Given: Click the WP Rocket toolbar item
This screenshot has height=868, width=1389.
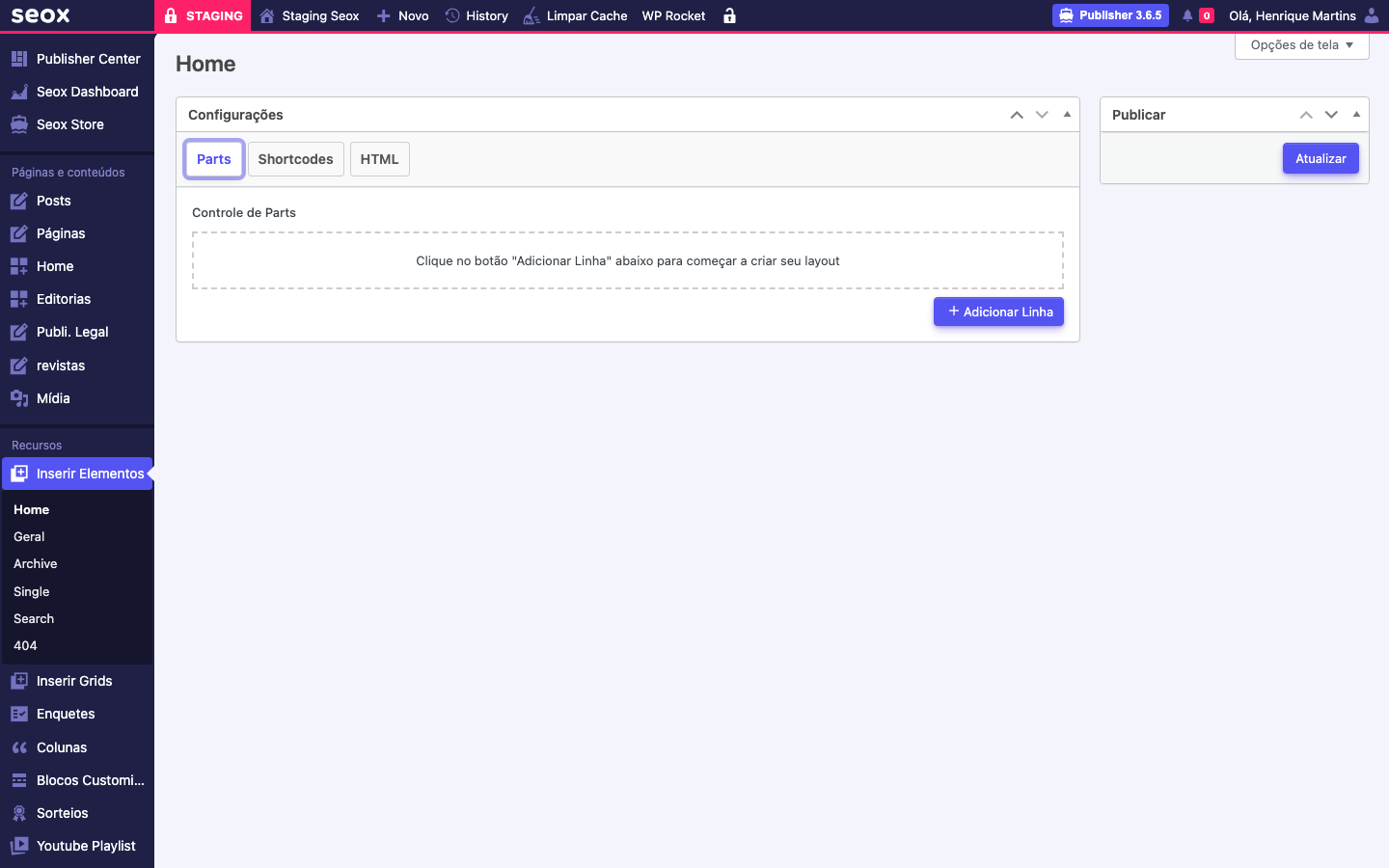Looking at the screenshot, I should coord(673,15).
